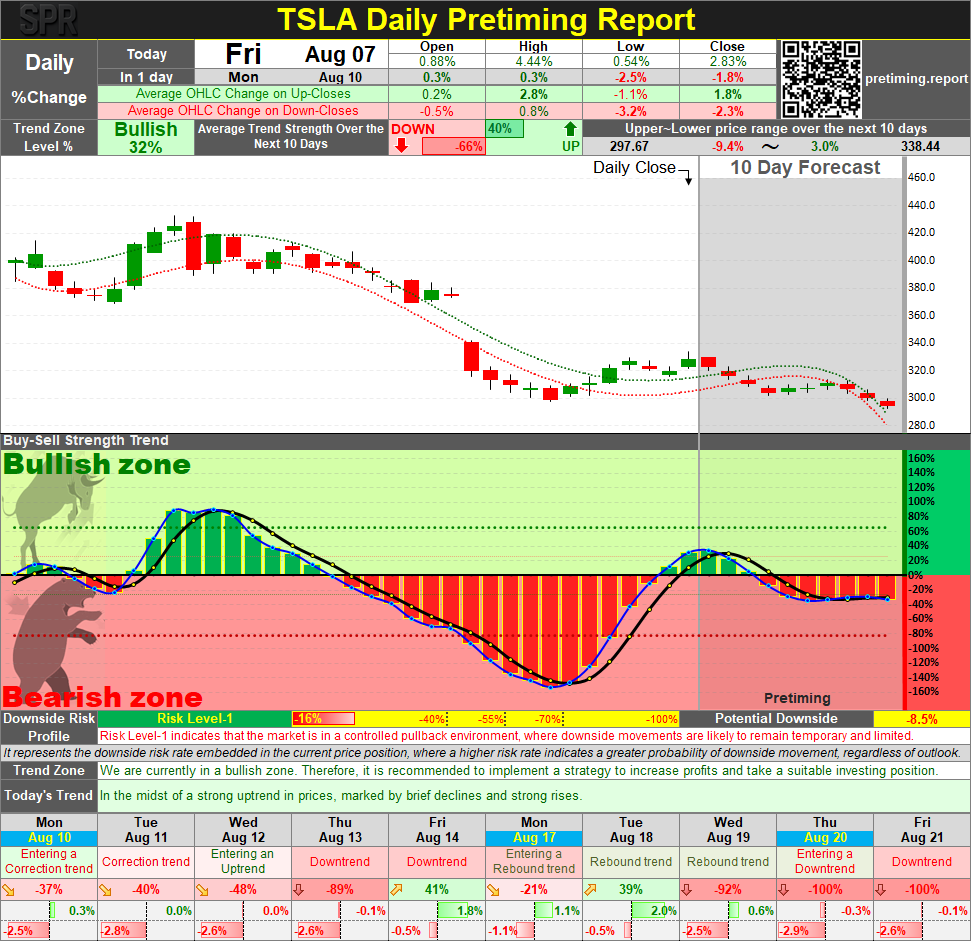Image resolution: width=971 pixels, height=941 pixels.
Task: Click Entering a Correction trend cell
Action: tap(49, 861)
